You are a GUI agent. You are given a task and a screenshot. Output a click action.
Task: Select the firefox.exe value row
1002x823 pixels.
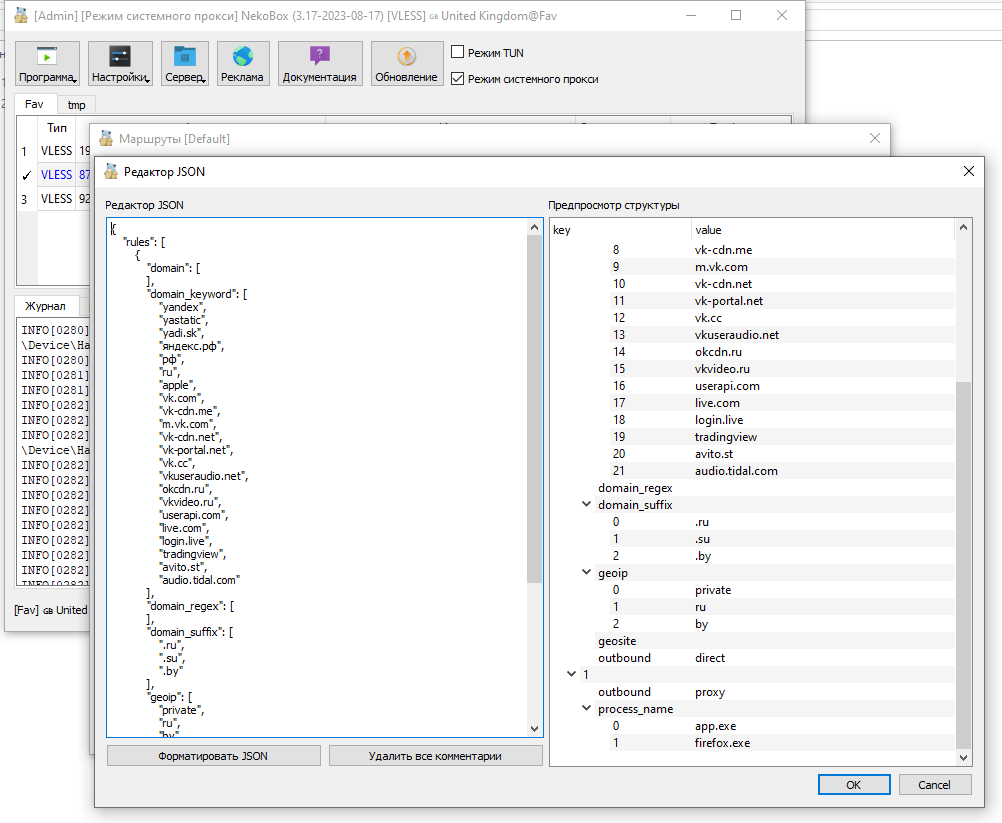[722, 743]
